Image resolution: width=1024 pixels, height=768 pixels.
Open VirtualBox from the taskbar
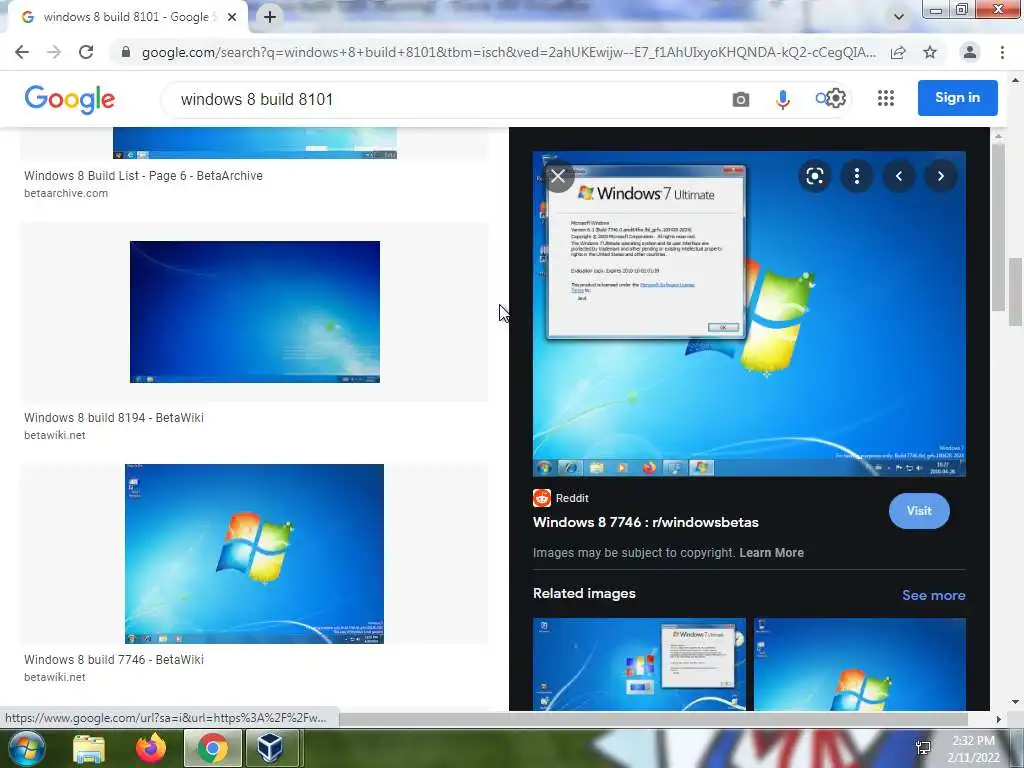[270, 748]
